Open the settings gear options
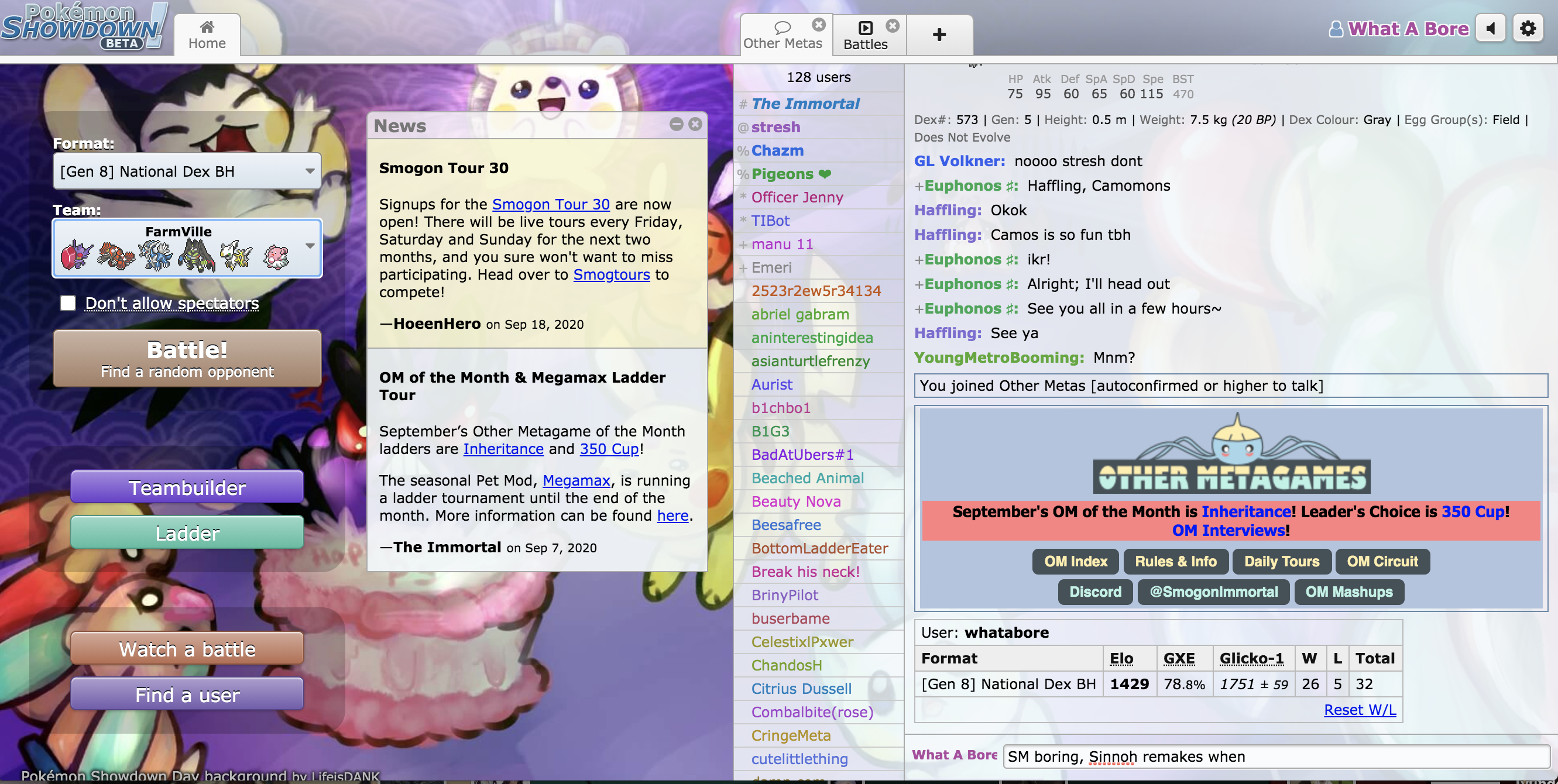Viewport: 1558px width, 784px height. click(1528, 29)
